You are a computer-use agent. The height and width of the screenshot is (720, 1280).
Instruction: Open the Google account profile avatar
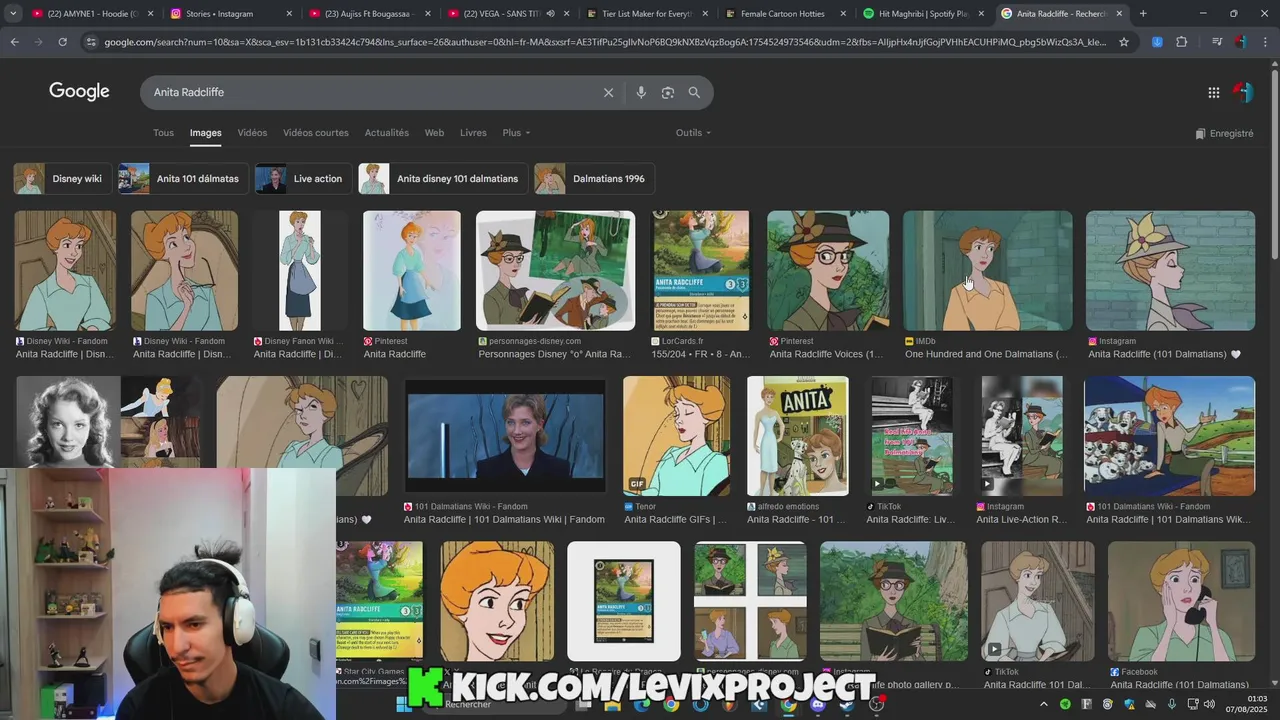[x=1243, y=92]
